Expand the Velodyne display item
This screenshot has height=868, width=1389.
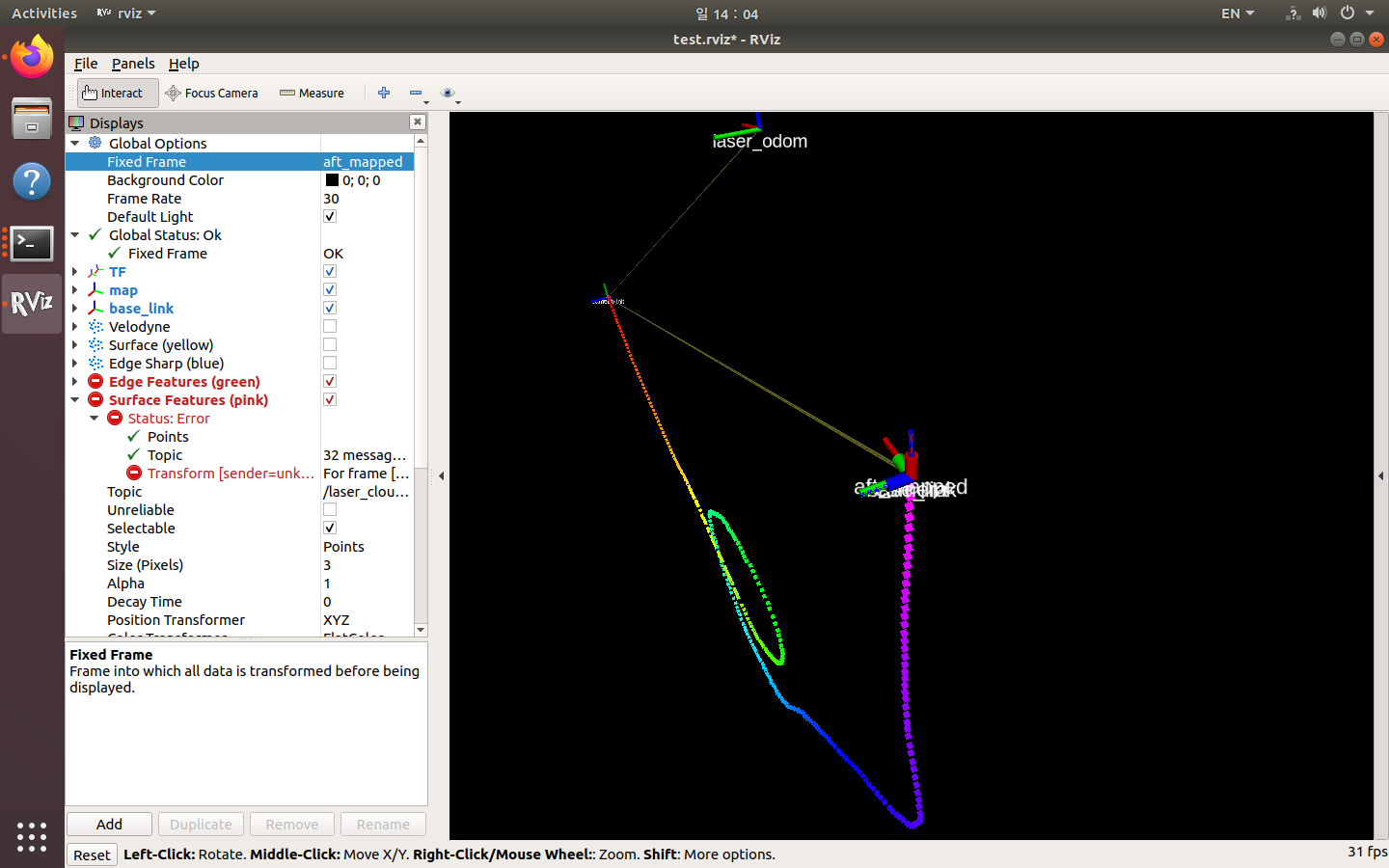75,327
